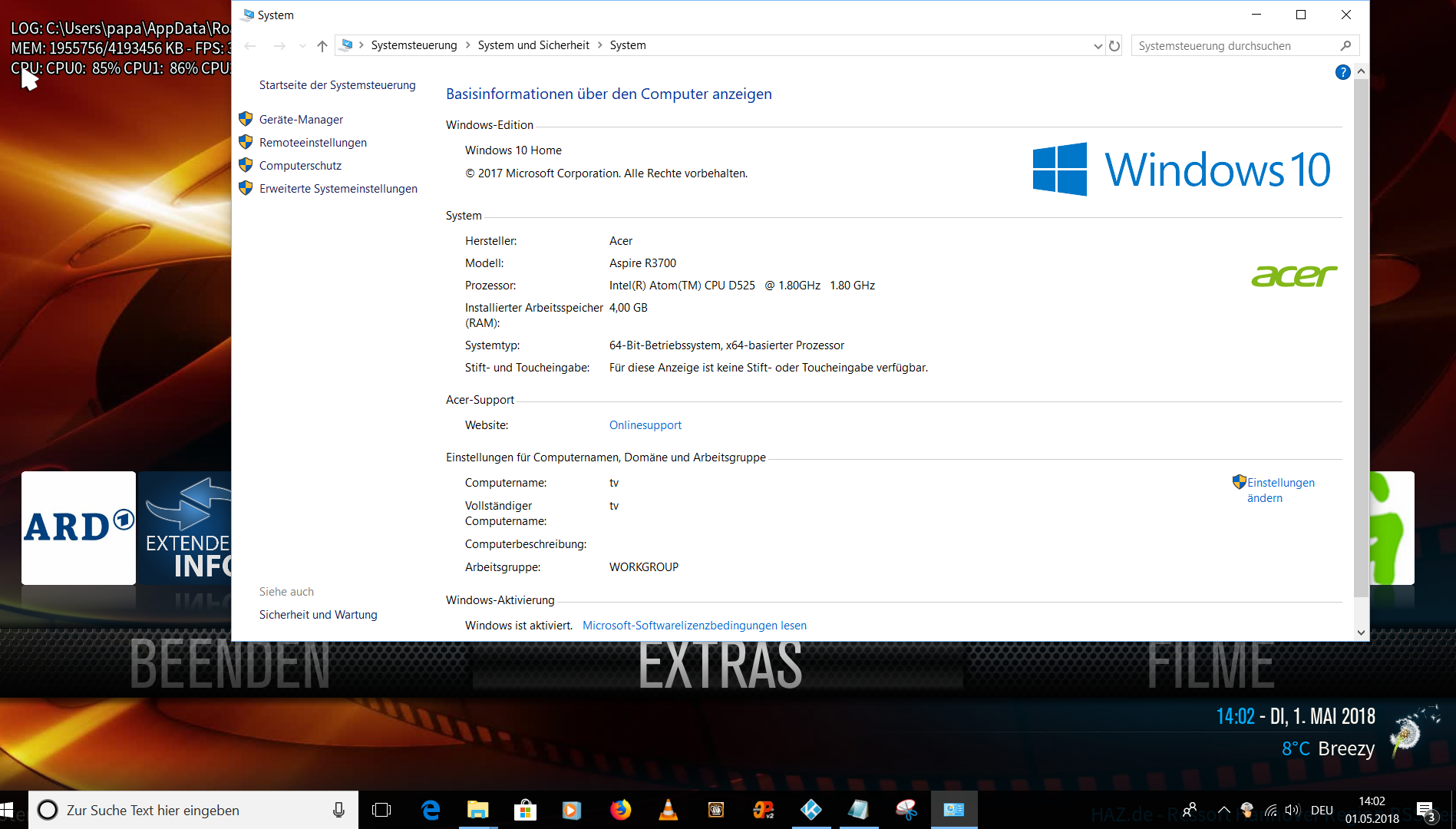
Task: Open File Explorer from taskbar
Action: (478, 810)
